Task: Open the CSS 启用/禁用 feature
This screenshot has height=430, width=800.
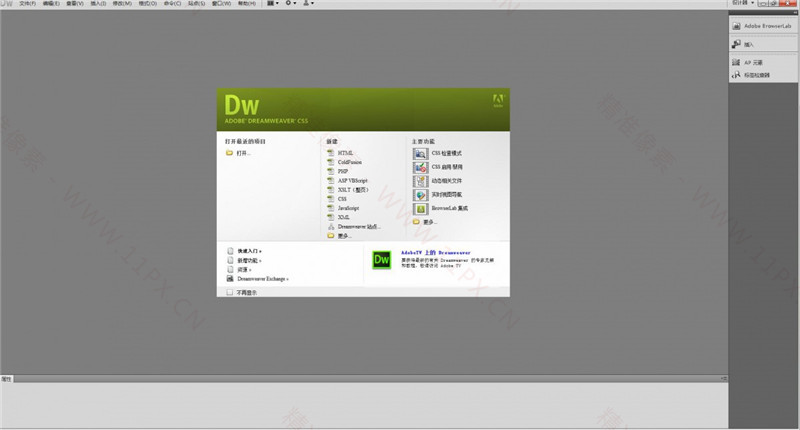Action: point(438,167)
